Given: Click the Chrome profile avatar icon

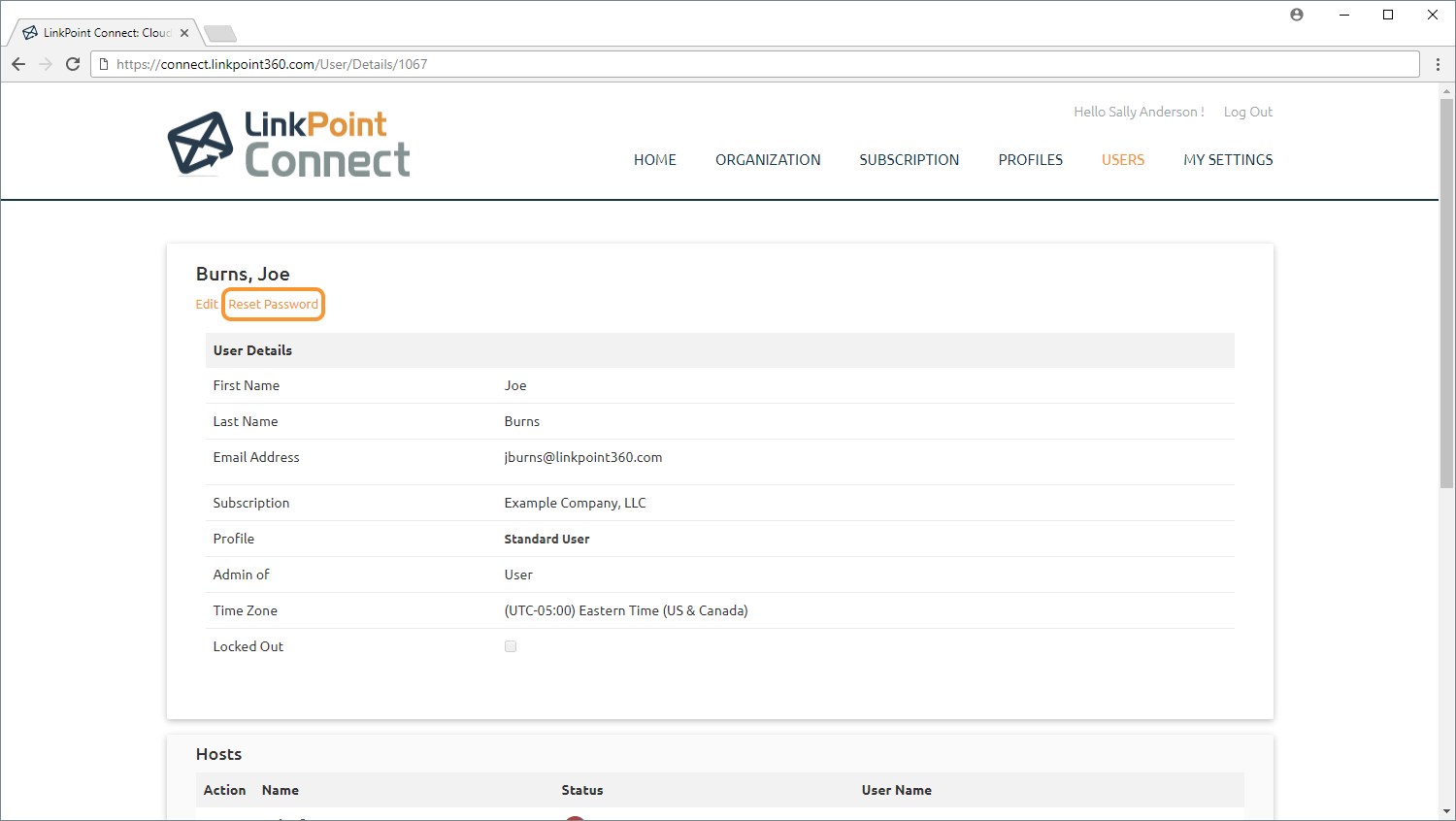Looking at the screenshot, I should pyautogui.click(x=1297, y=15).
